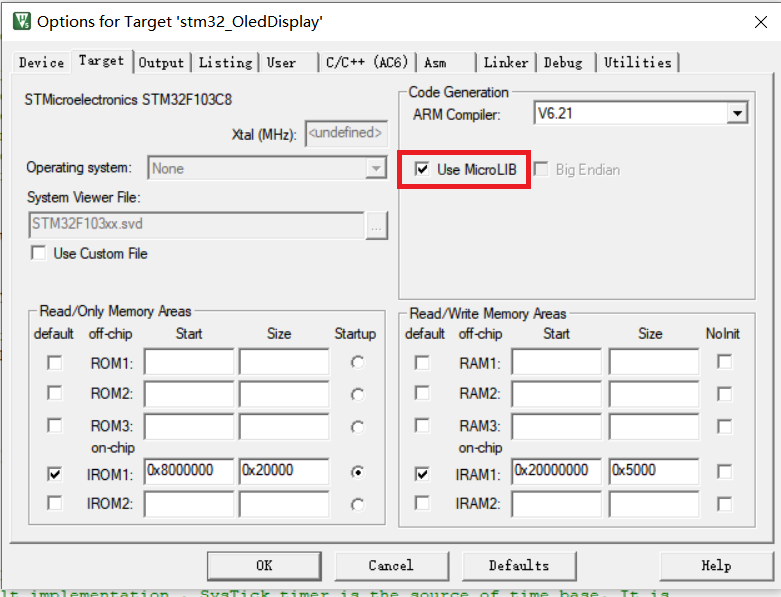Confirm settings with the OK button
This screenshot has height=597, width=781.
tap(264, 566)
